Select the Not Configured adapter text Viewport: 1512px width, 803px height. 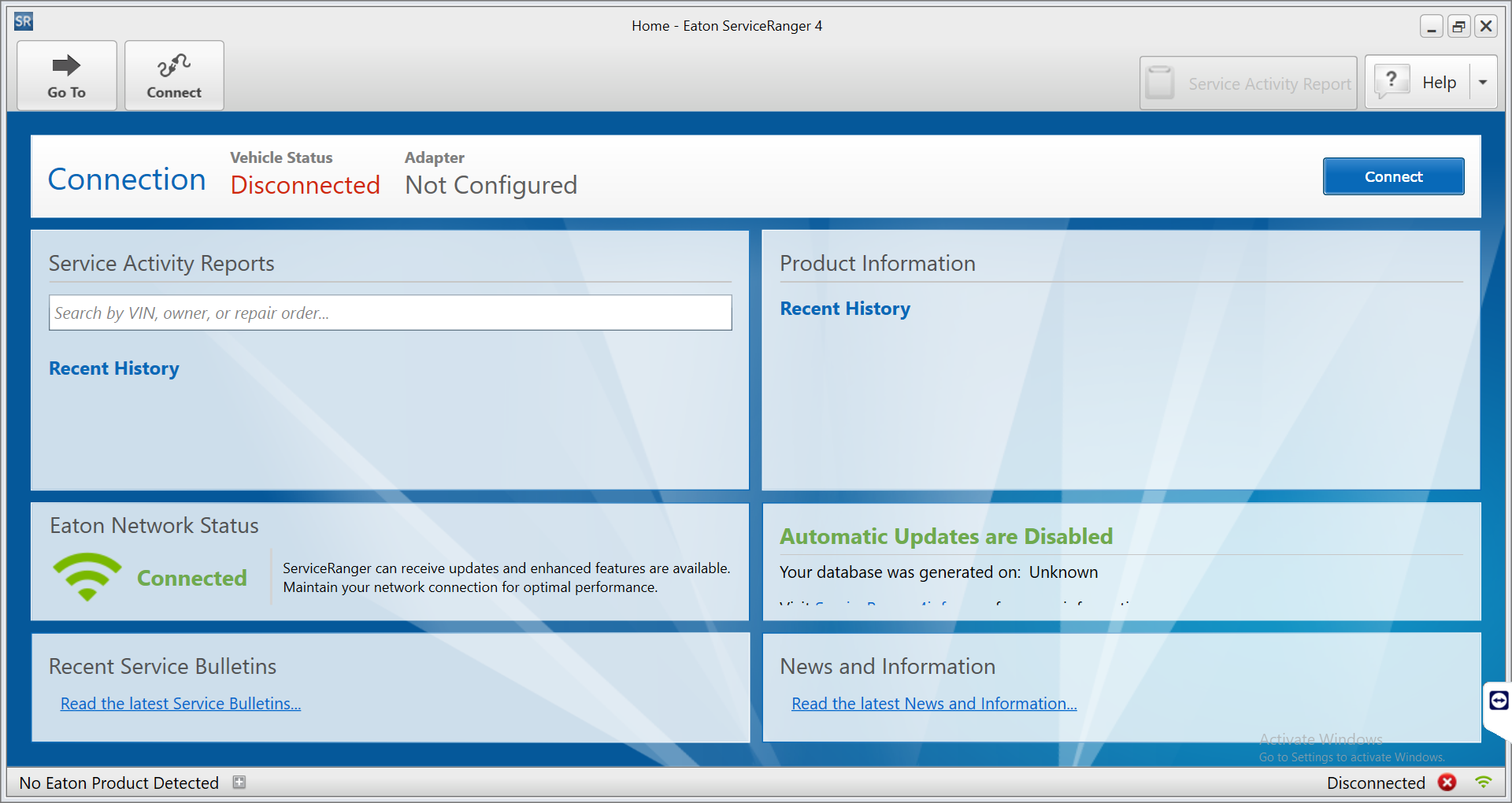(491, 185)
